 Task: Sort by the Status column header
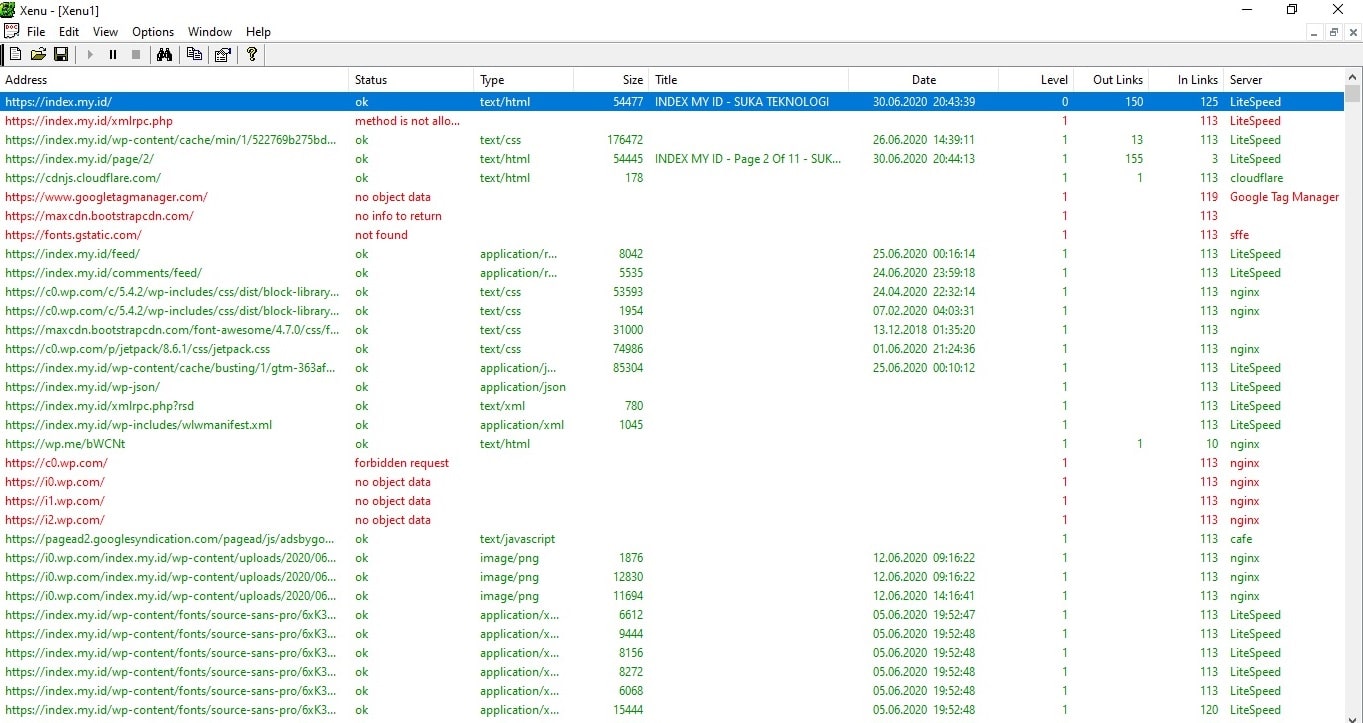coord(412,79)
